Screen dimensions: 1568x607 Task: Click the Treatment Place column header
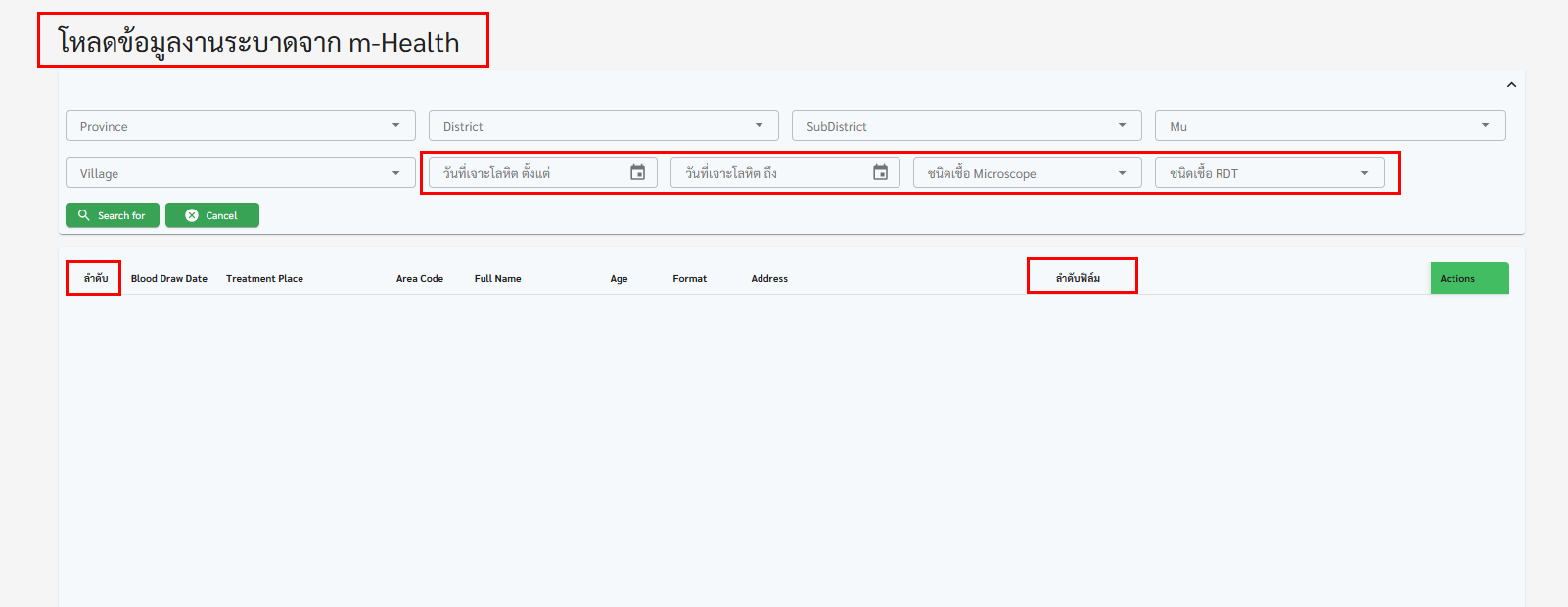[x=264, y=279]
